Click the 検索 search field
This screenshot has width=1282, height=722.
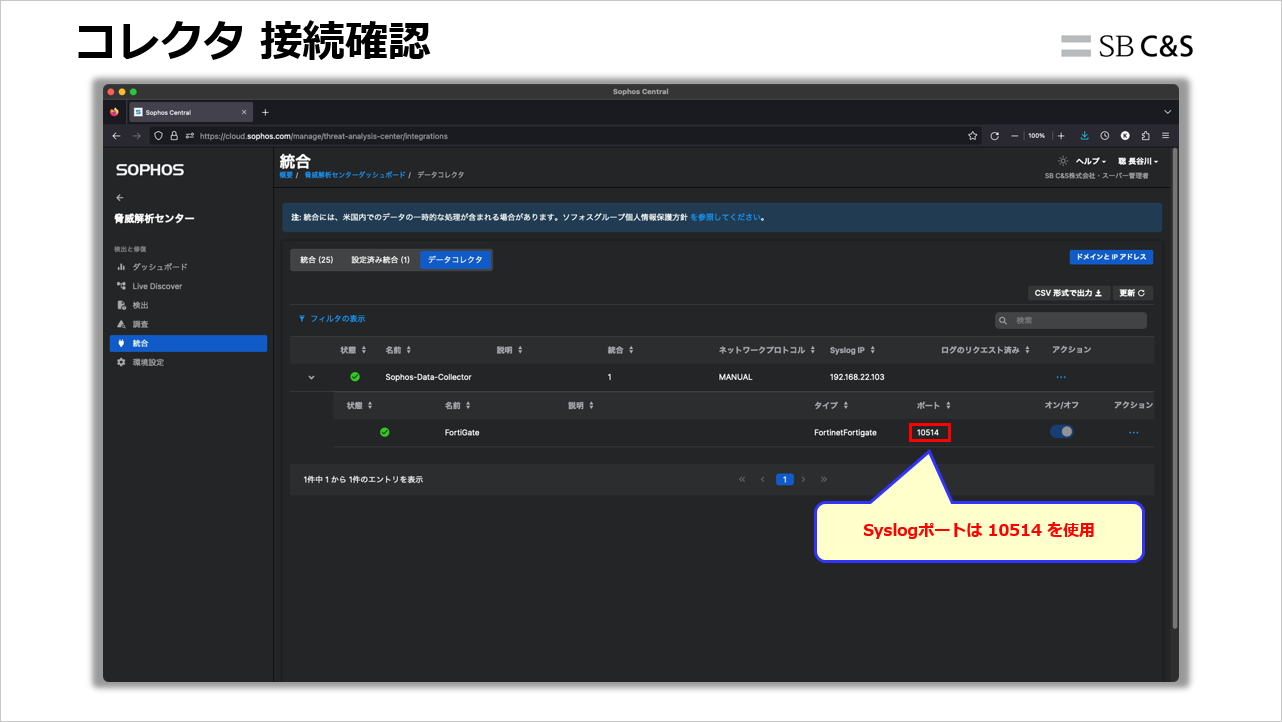point(1070,320)
